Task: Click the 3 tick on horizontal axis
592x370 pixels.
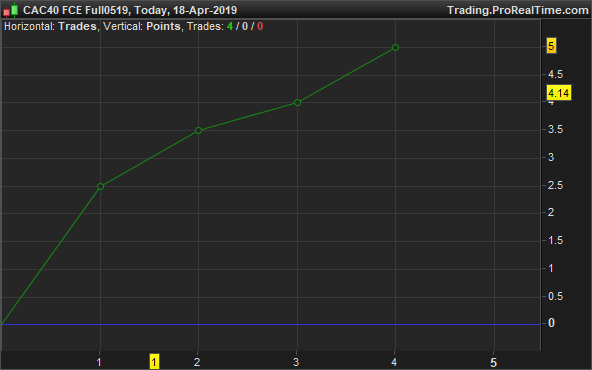Action: coord(296,362)
